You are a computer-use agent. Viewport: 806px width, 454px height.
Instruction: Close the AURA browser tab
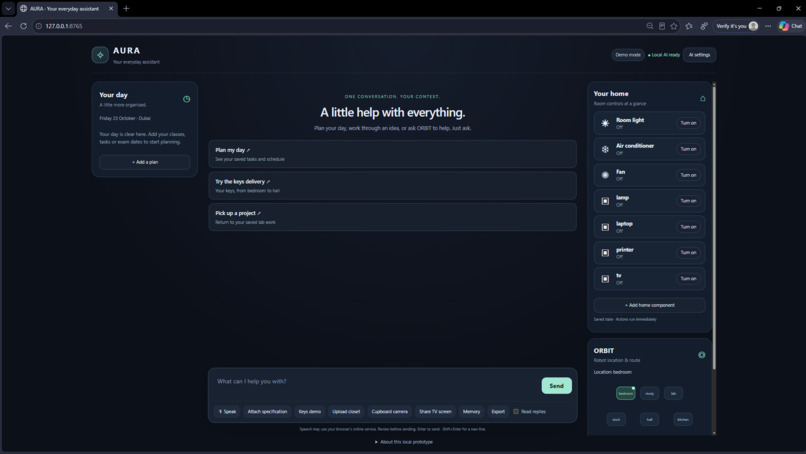(x=111, y=8)
